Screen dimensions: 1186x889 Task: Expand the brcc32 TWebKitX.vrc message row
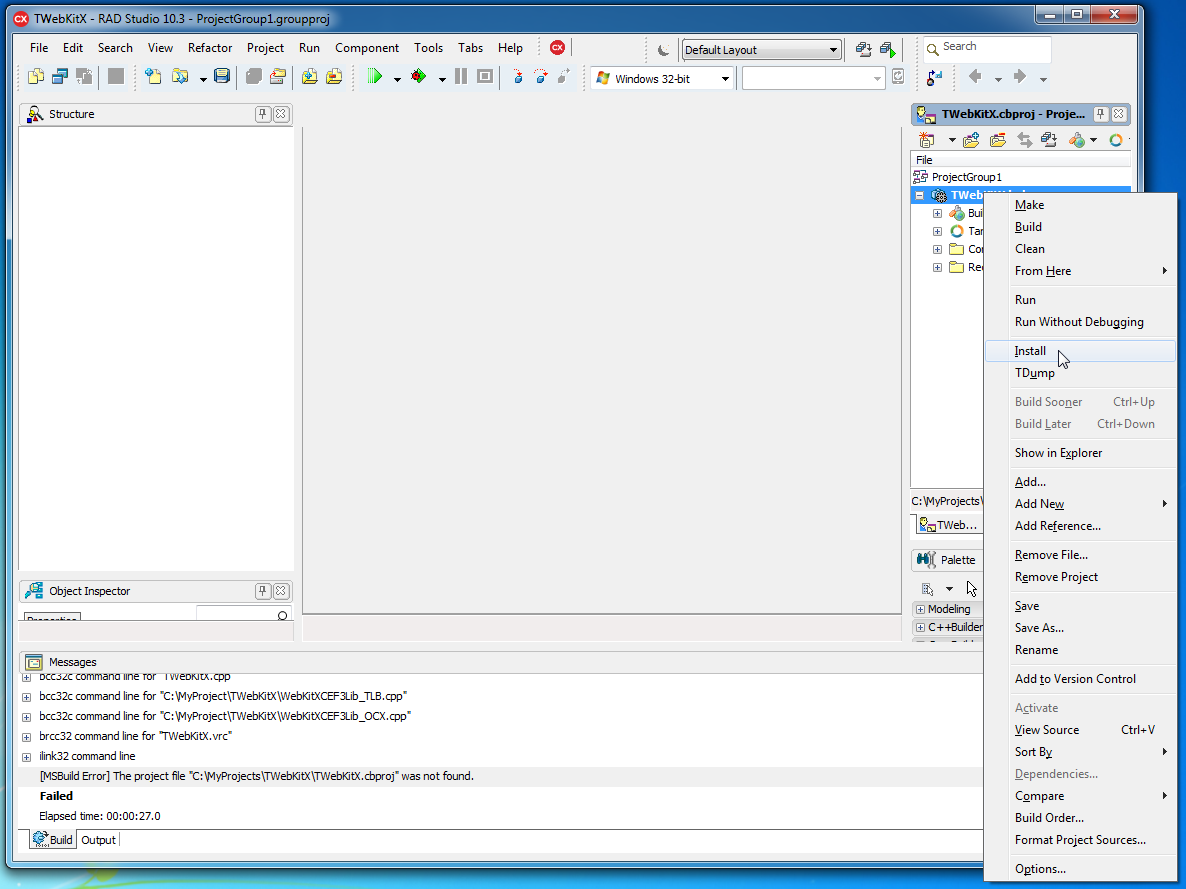[26, 737]
